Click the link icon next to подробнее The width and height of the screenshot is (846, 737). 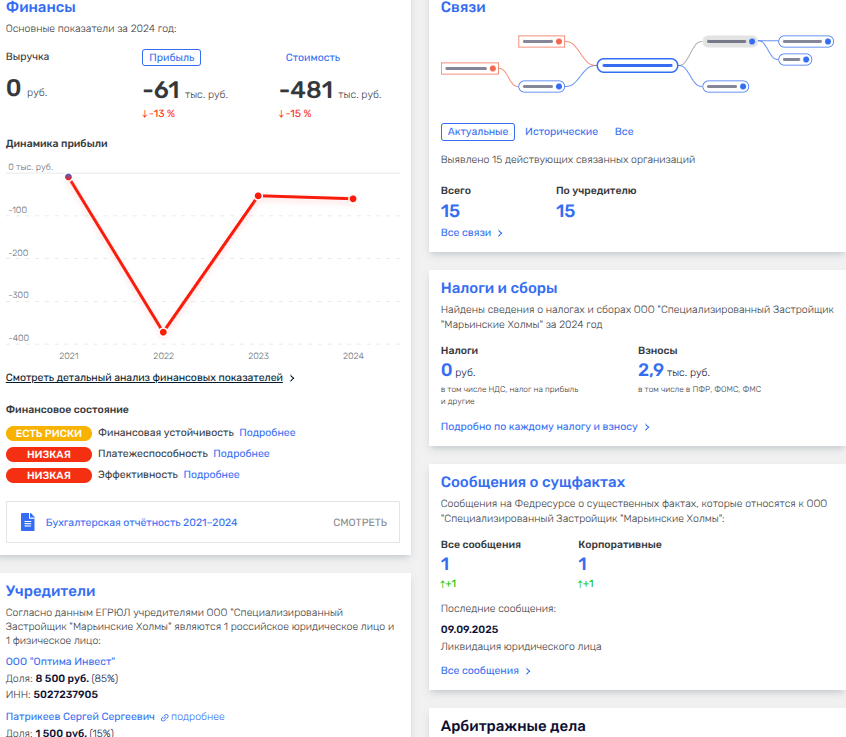tap(165, 717)
